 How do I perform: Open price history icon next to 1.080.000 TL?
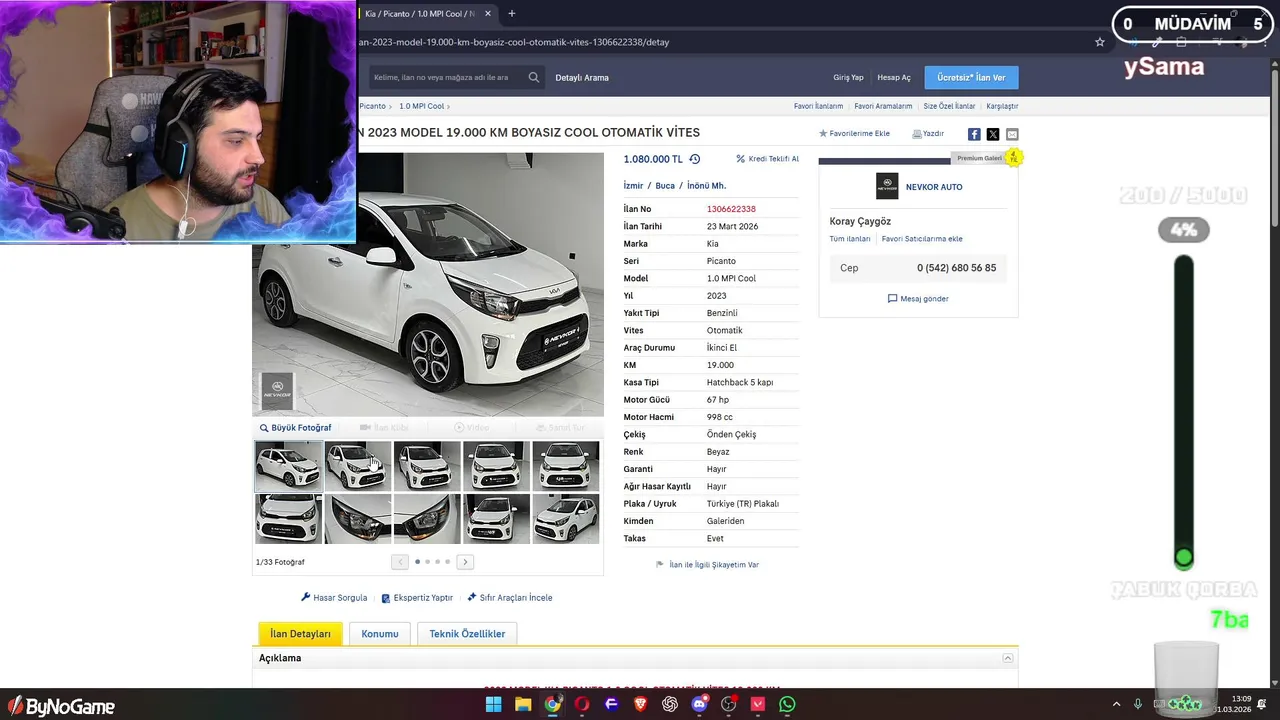coord(695,159)
